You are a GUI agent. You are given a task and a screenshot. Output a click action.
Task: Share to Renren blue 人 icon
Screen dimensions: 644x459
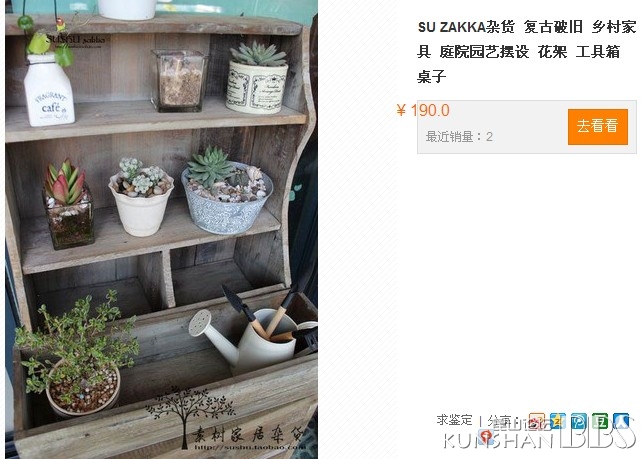pyautogui.click(x=621, y=420)
